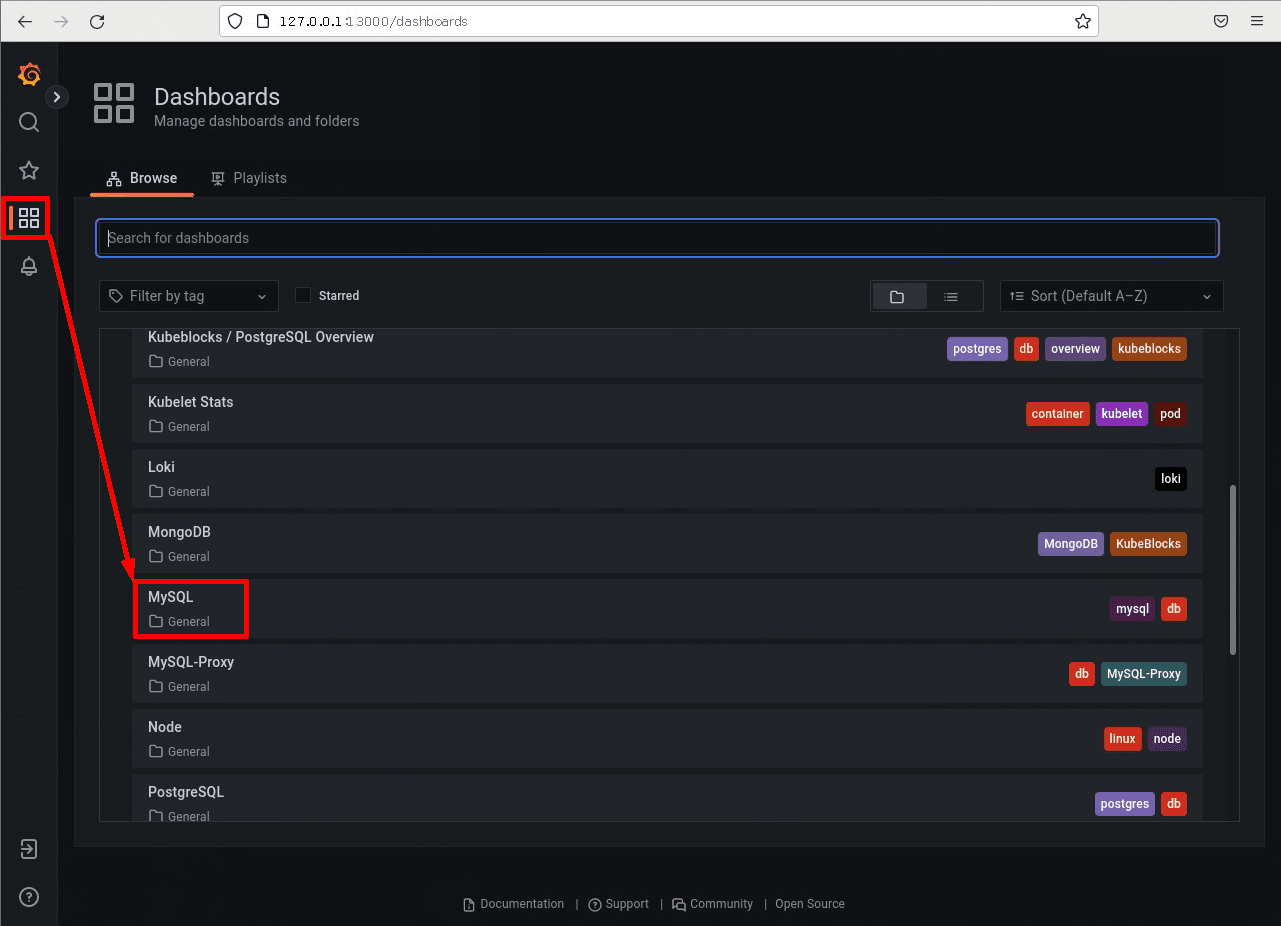
Task: Filter by the lowercase kubeblocks tag
Action: click(x=1149, y=349)
